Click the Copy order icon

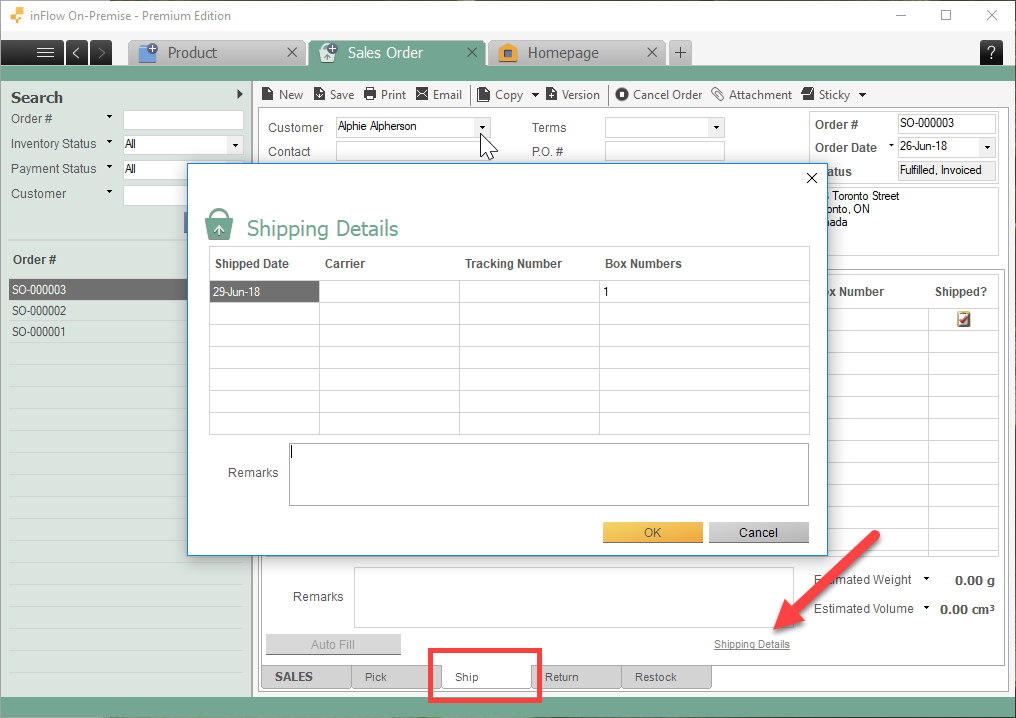coord(484,94)
